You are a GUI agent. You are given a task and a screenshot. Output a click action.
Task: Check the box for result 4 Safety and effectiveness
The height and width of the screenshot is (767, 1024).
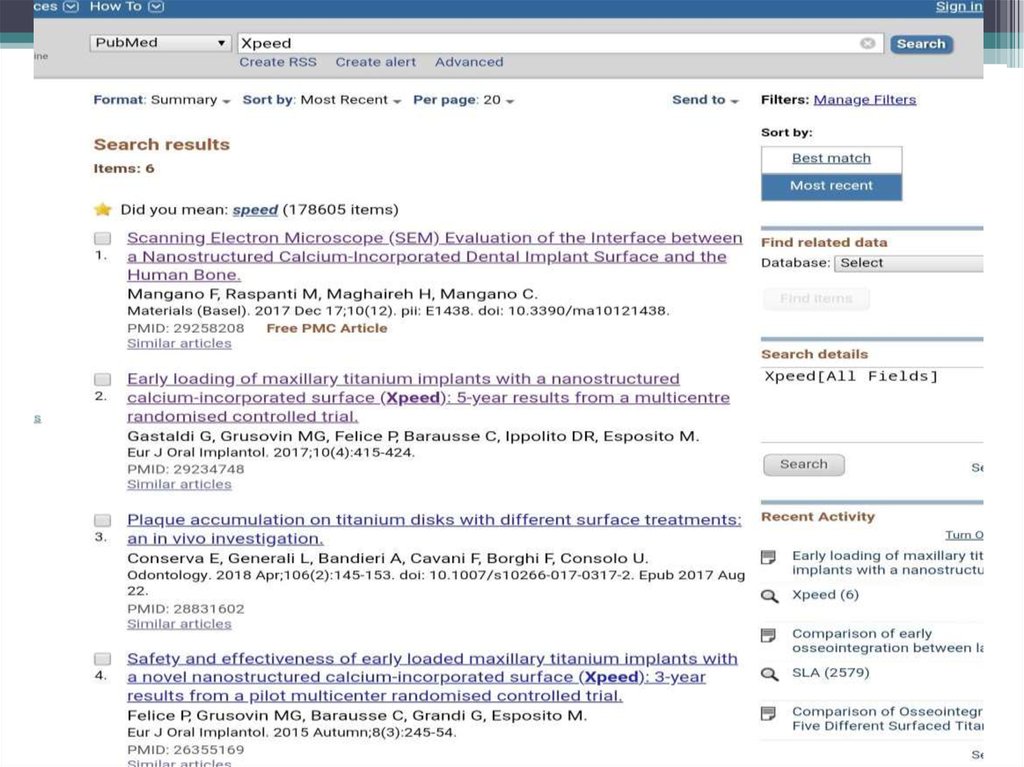tap(103, 659)
